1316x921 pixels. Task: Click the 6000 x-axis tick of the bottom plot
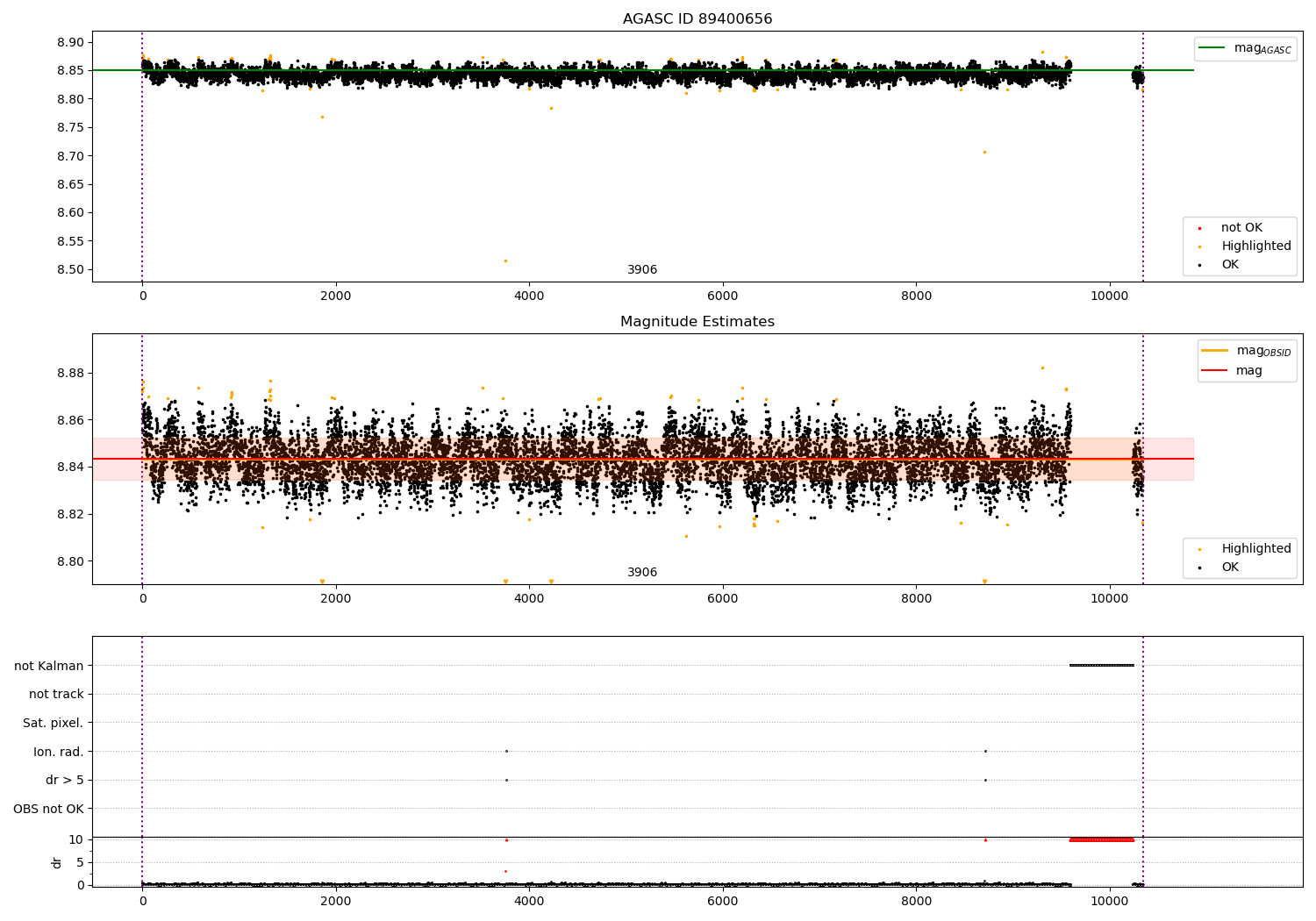tap(723, 902)
